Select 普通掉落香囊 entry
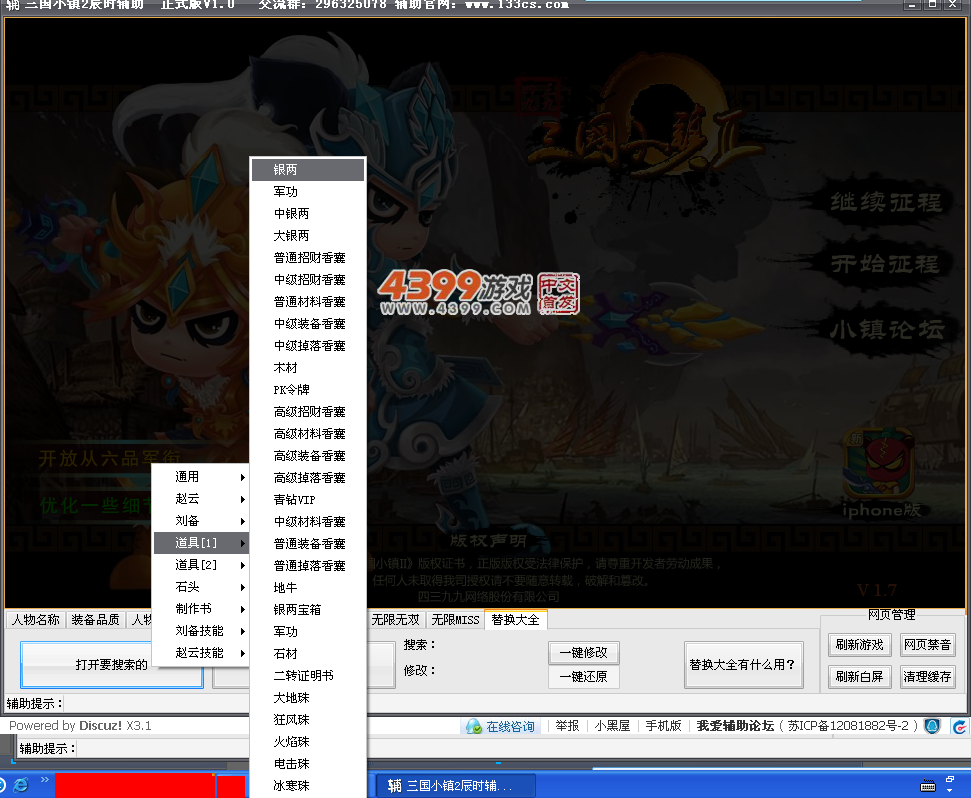 click(x=308, y=565)
